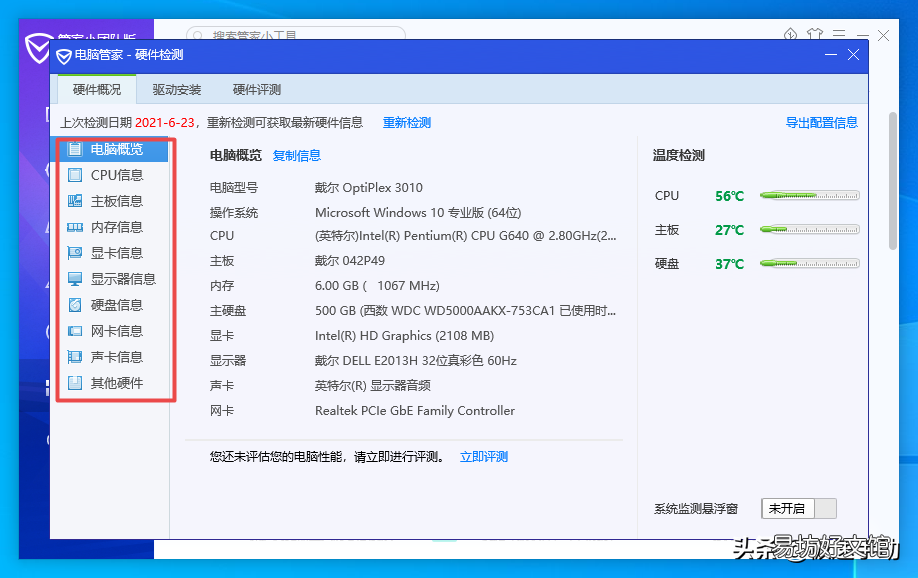The width and height of the screenshot is (918, 578).
Task: Open the 硬盘信息 hard disk icon
Action: 75,305
